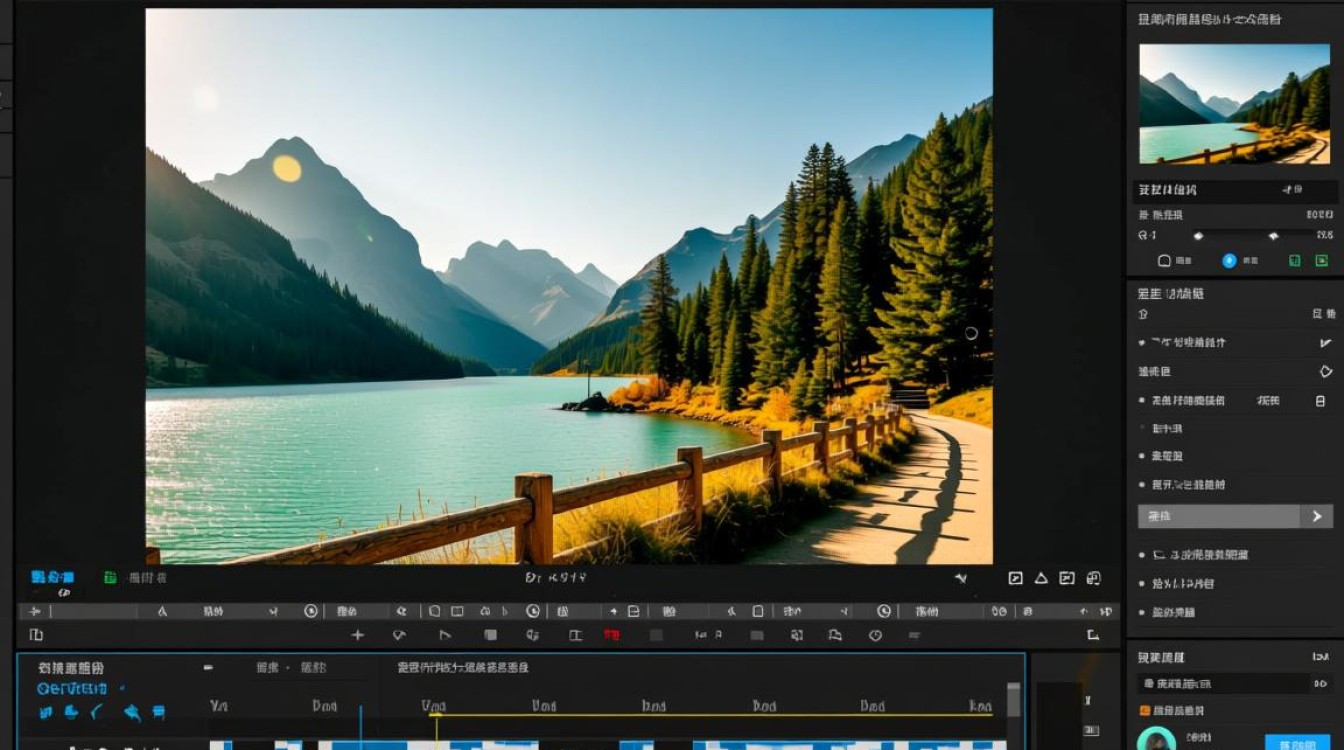1344x750 pixels.
Task: Select the rounded-square option beside the blue circle
Action: 1164,261
